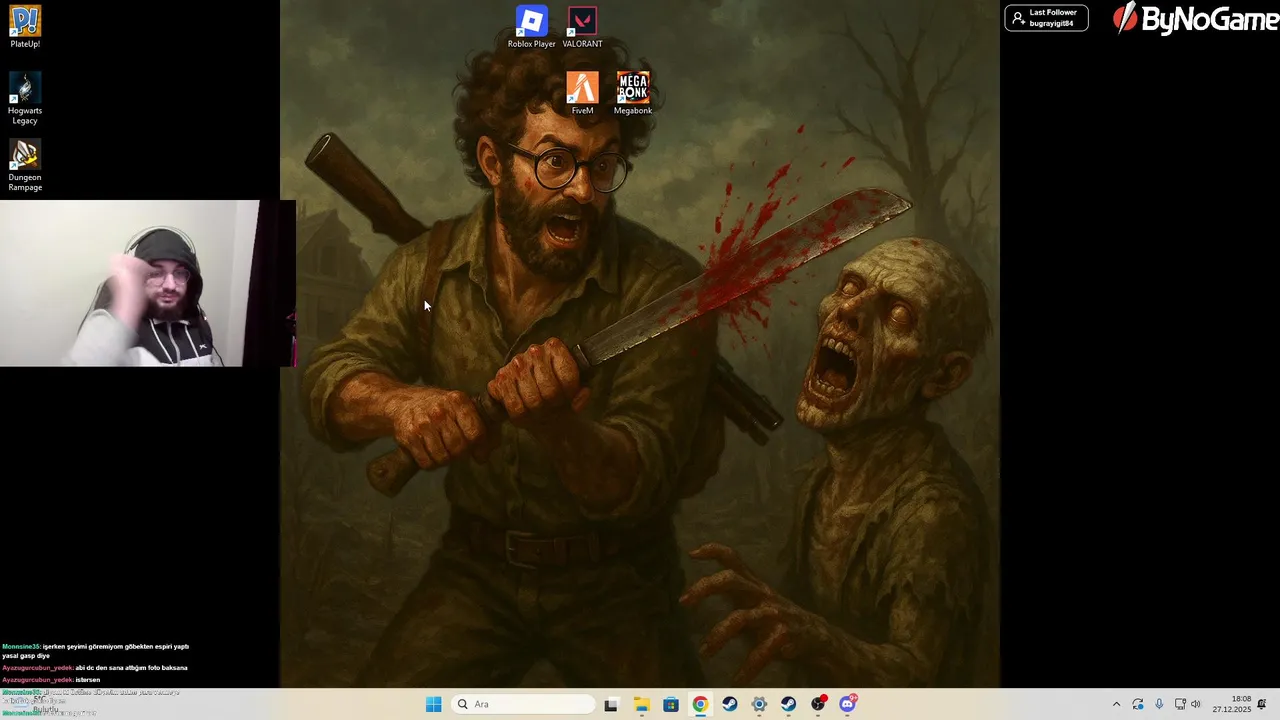The height and width of the screenshot is (720, 1280).
Task: Open the Hogwarts Legacy desktop shortcut
Action: click(x=25, y=98)
